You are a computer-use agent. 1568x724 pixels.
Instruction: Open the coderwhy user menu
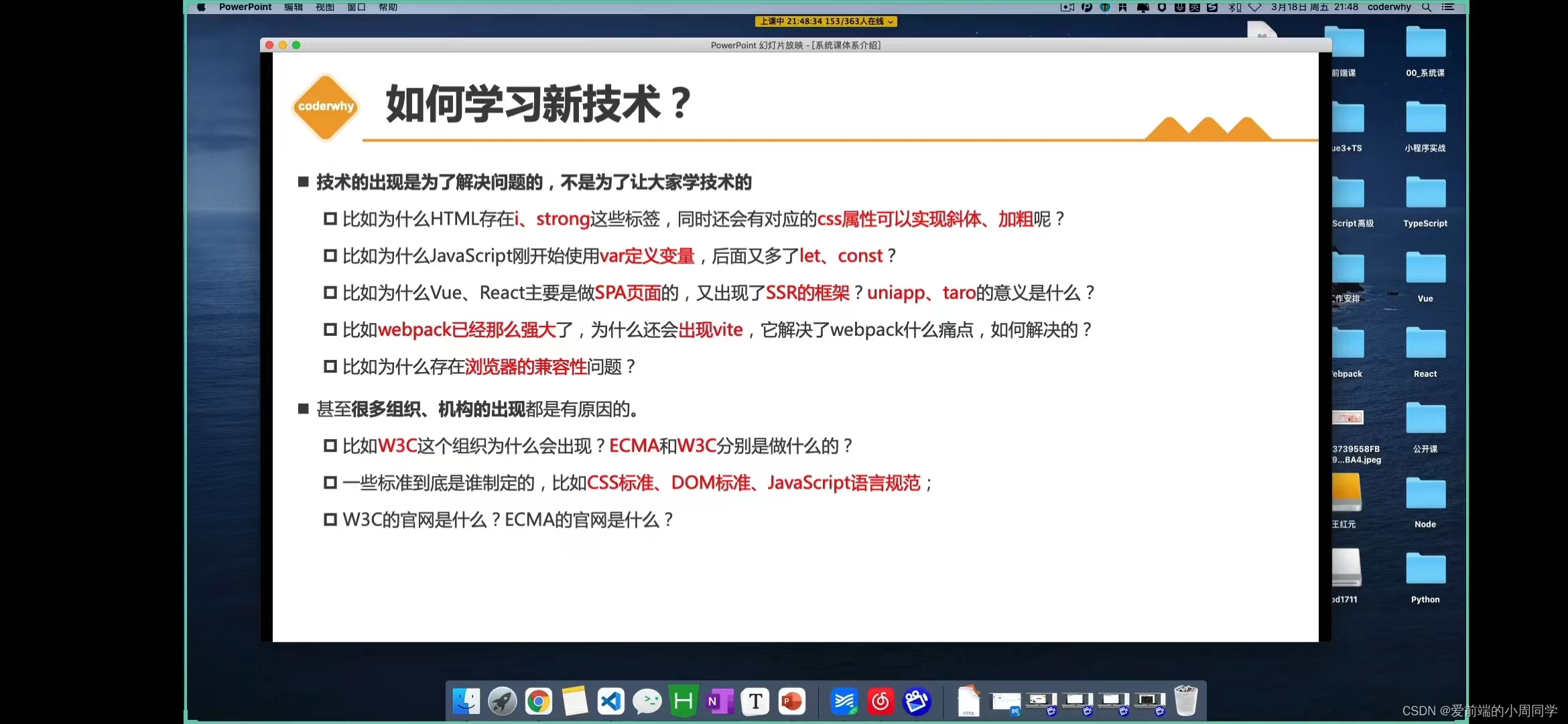pyautogui.click(x=1388, y=7)
